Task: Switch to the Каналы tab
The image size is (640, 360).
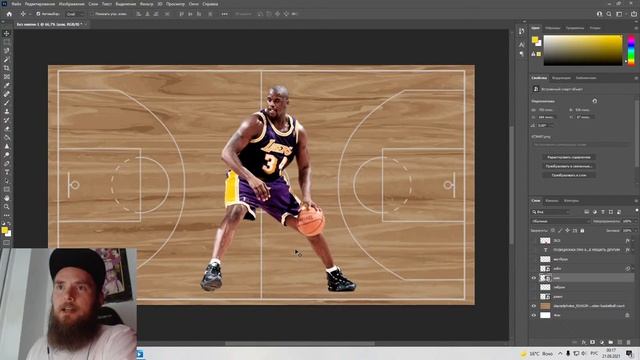Action: [x=552, y=201]
